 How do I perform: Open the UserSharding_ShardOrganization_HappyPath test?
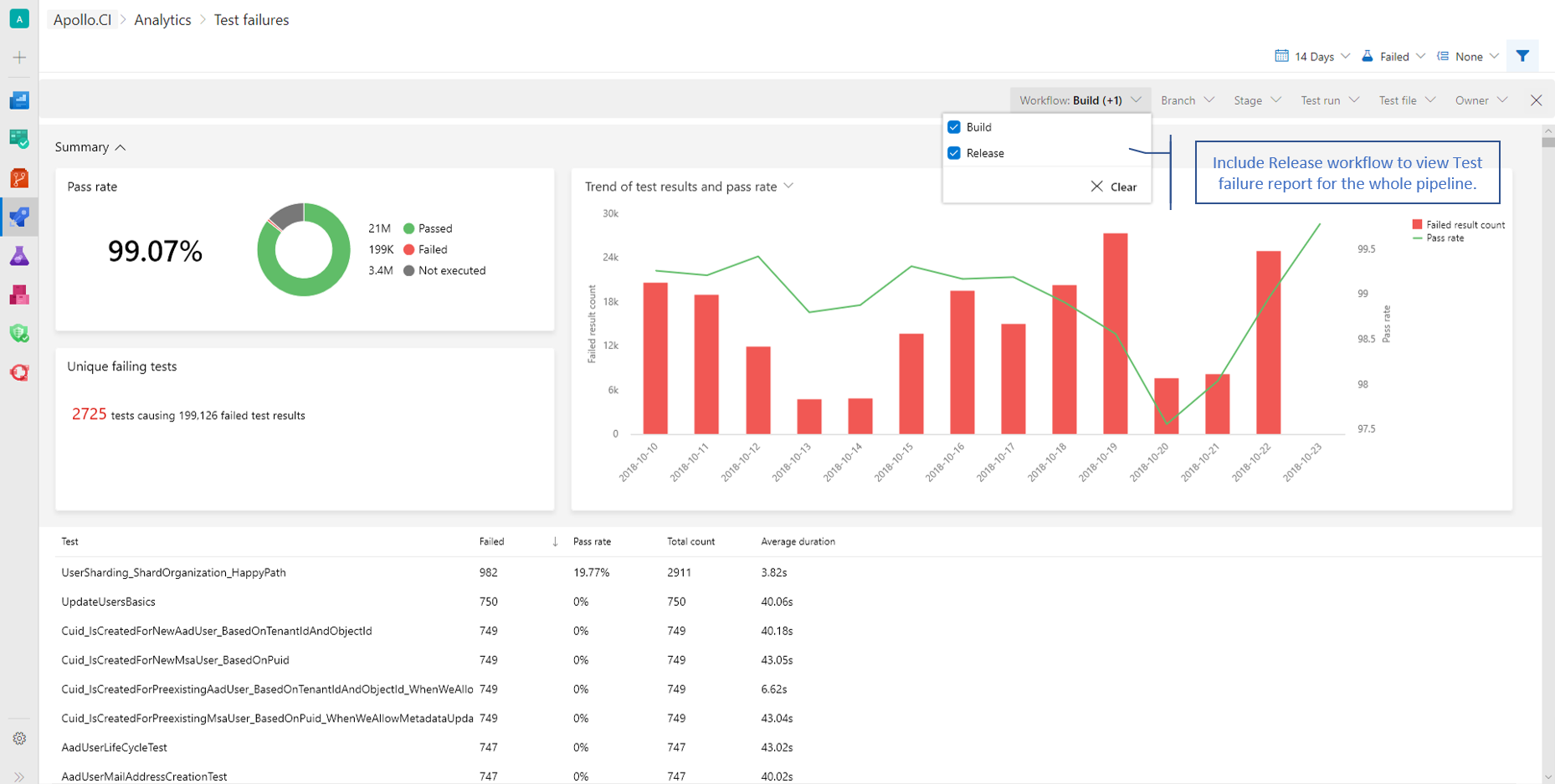pos(173,572)
